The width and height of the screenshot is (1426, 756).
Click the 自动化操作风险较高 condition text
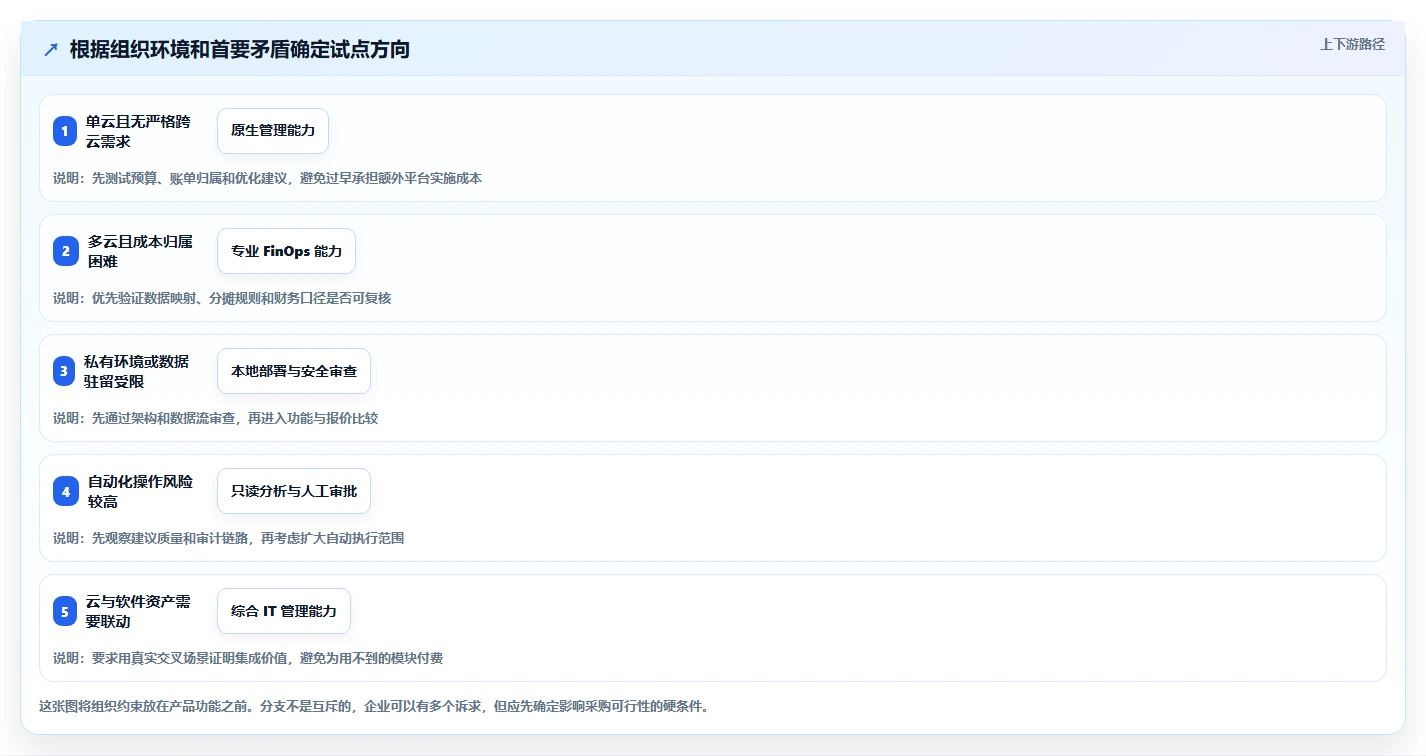[x=140, y=491]
